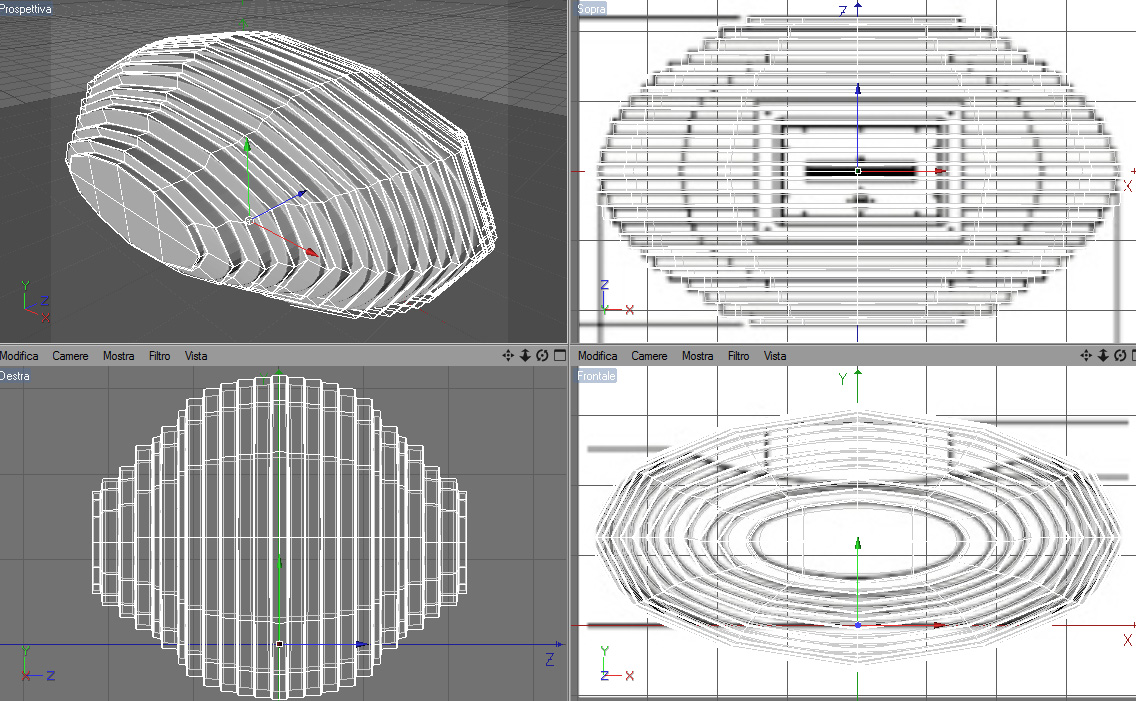1136x701 pixels.
Task: Click the Sopra viewport label
Action: coord(591,9)
